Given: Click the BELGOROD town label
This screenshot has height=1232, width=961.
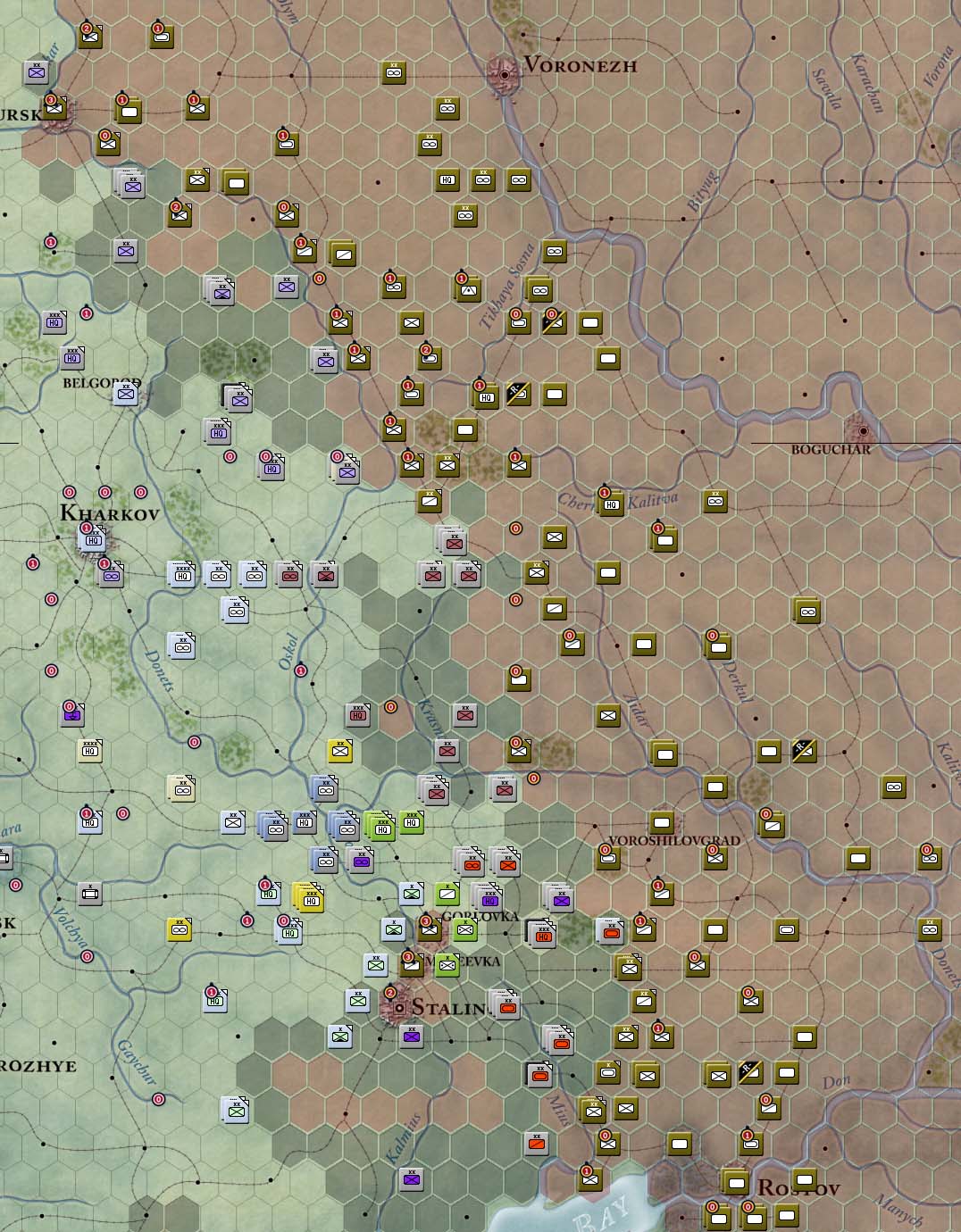Looking at the screenshot, I should click(102, 383).
